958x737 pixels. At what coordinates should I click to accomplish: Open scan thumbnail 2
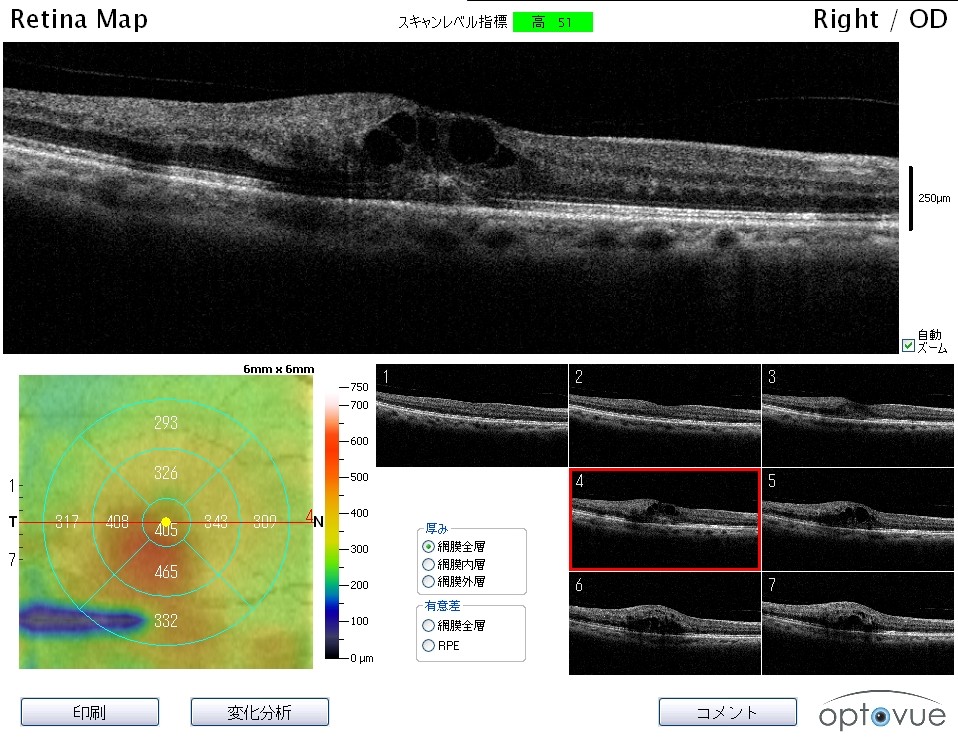[664, 416]
